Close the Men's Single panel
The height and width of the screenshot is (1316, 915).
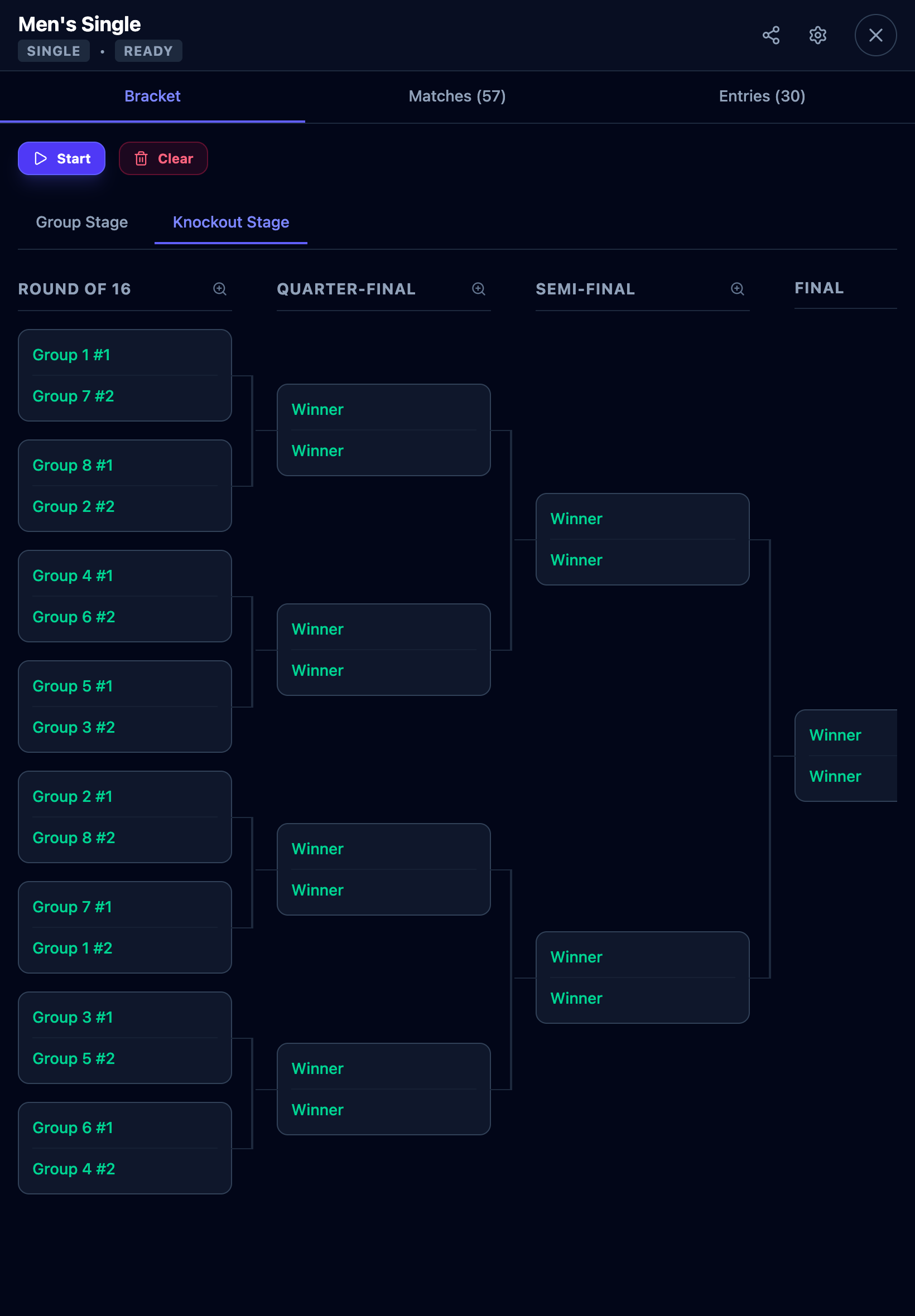pos(875,36)
